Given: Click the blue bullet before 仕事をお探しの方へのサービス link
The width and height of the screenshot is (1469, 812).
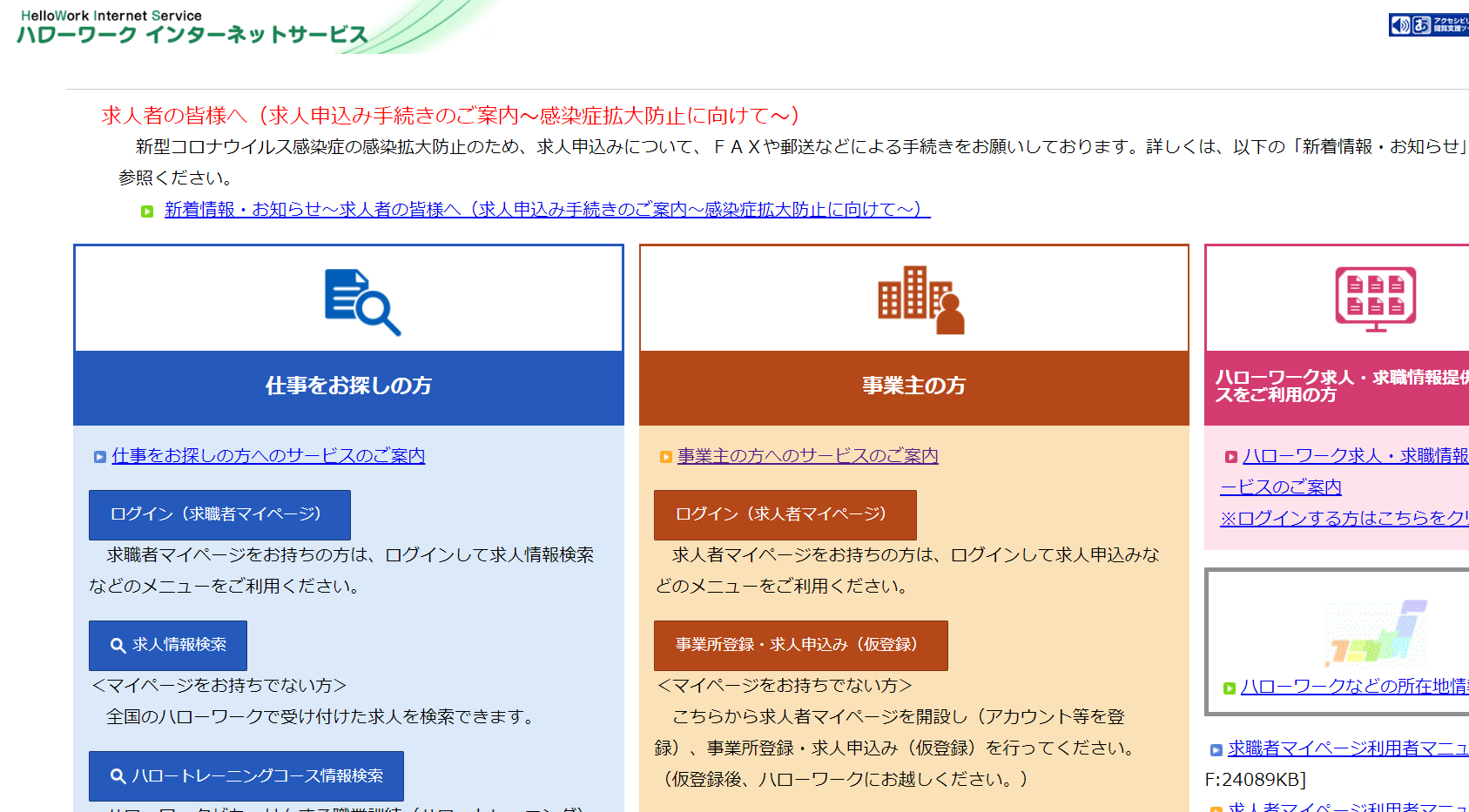Looking at the screenshot, I should click(x=100, y=457).
